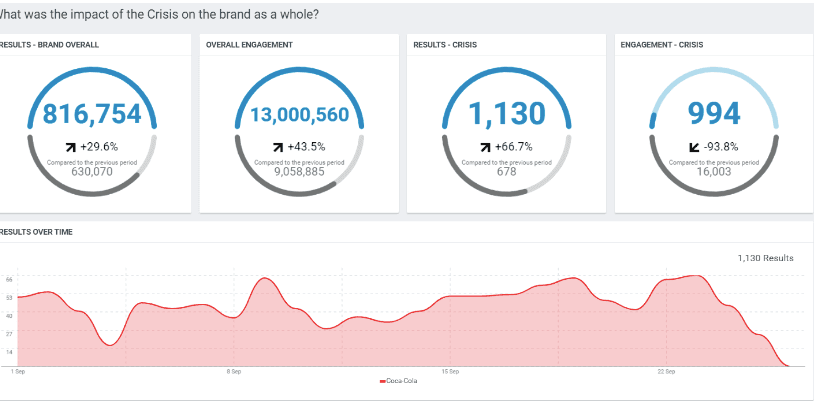The image size is (818, 410).
Task: Click the Engagement - Crisis card title
Action: click(x=663, y=45)
